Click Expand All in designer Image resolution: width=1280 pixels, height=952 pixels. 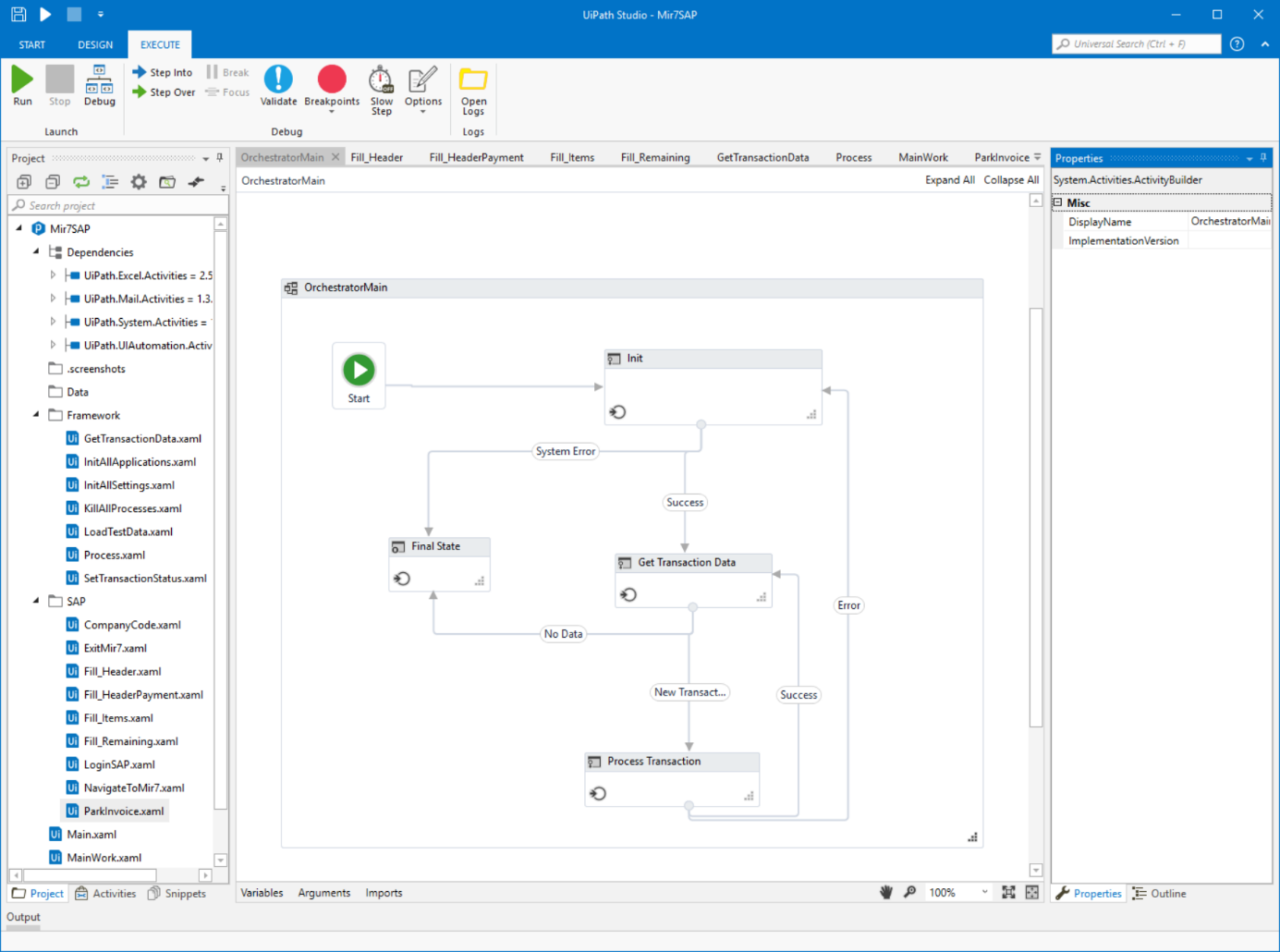pos(950,180)
